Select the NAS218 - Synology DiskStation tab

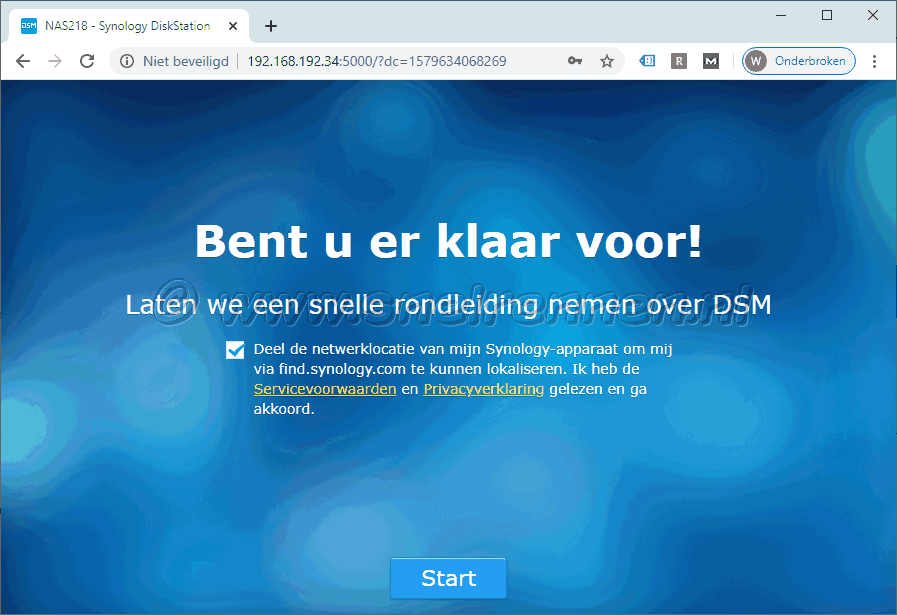pyautogui.click(x=129, y=26)
